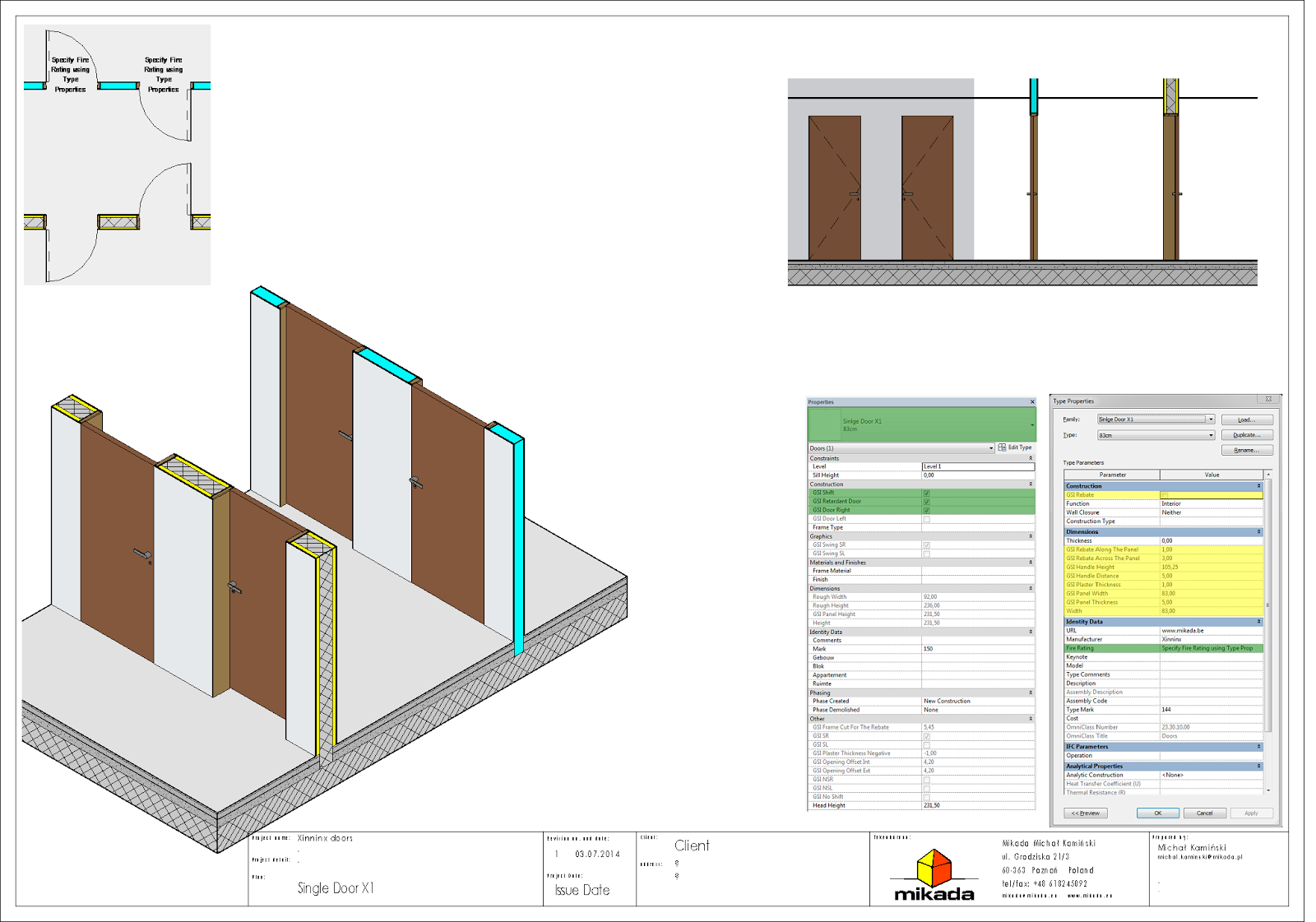
Task: Close the Properties palette
Action: click(1032, 401)
